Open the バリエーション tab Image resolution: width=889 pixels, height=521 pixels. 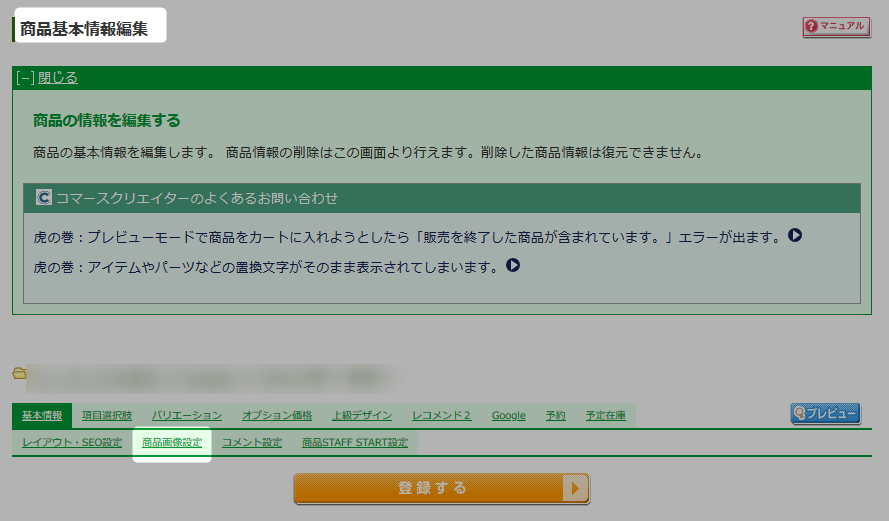tap(187, 416)
